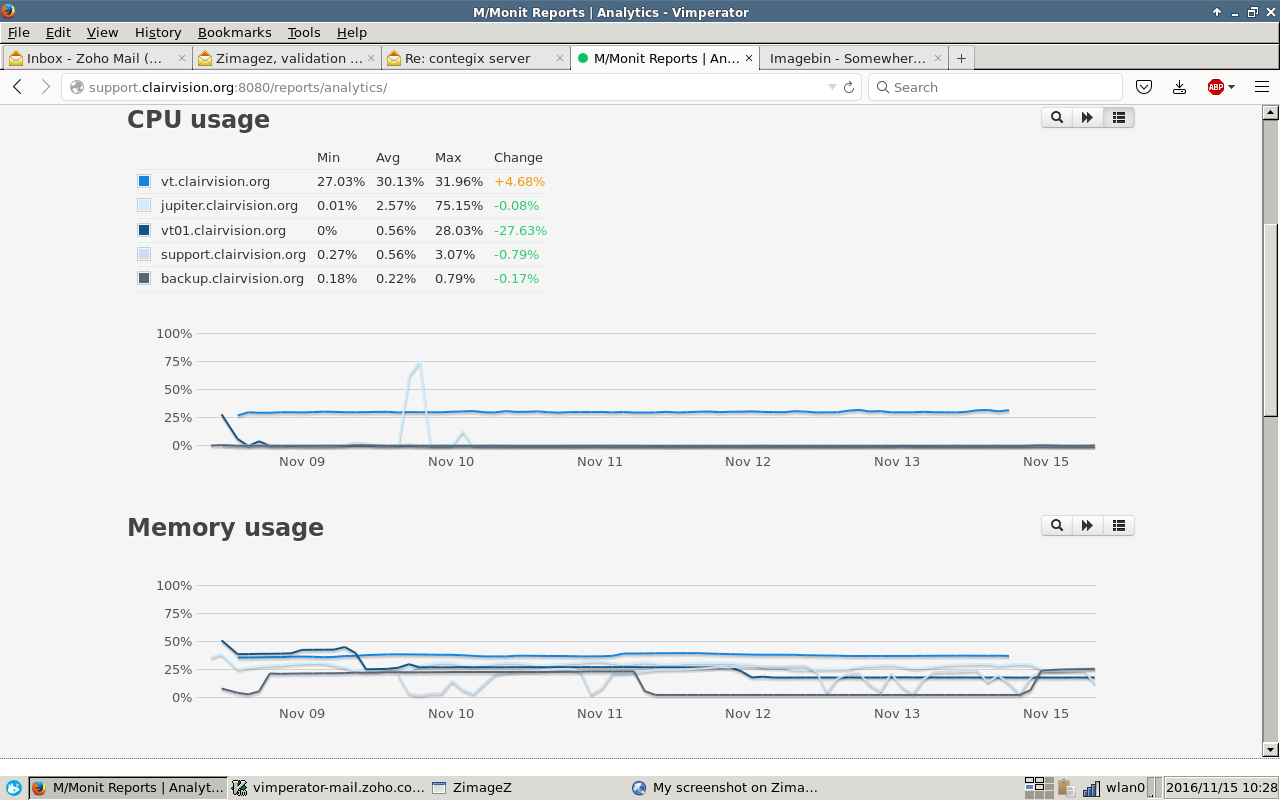
Task: Toggle vt.clairvision.org series color box
Action: [144, 181]
